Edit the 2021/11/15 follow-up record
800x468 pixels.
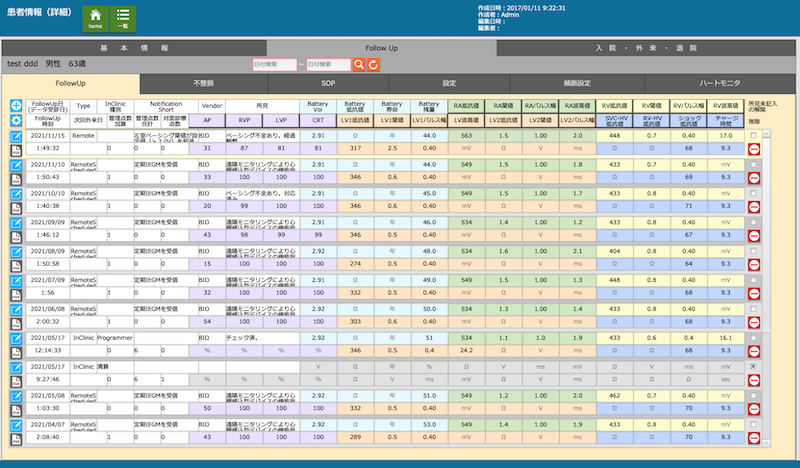[16, 134]
